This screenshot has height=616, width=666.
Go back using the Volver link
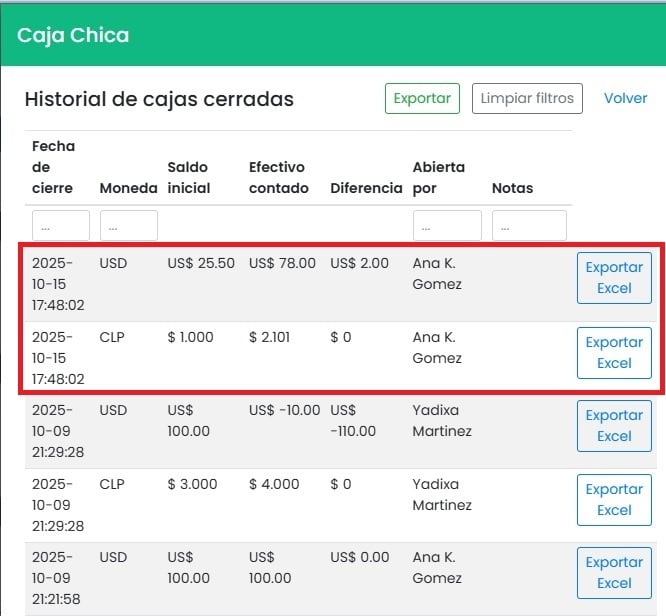click(x=625, y=98)
